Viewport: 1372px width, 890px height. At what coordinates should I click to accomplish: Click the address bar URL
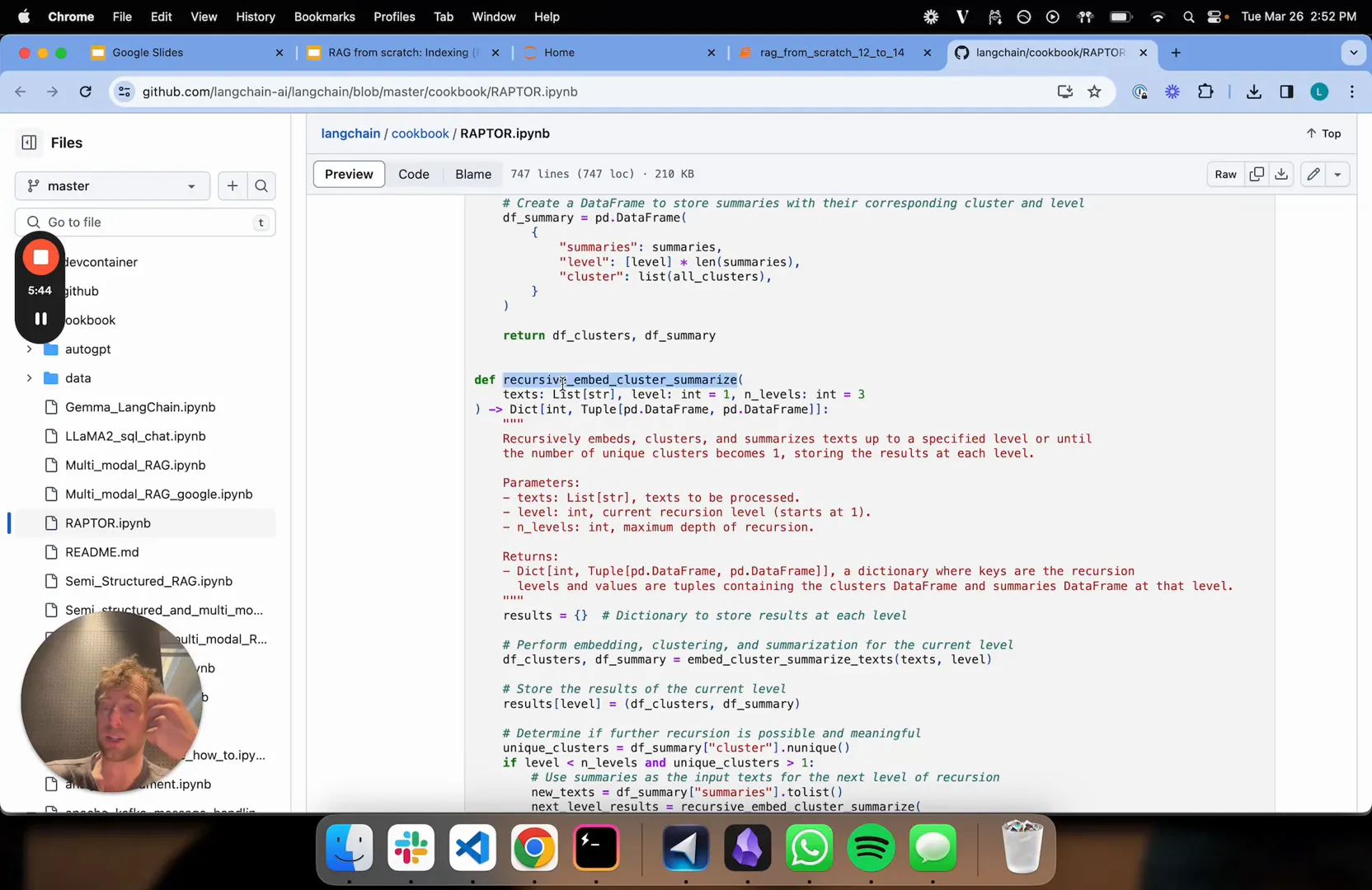tap(359, 91)
